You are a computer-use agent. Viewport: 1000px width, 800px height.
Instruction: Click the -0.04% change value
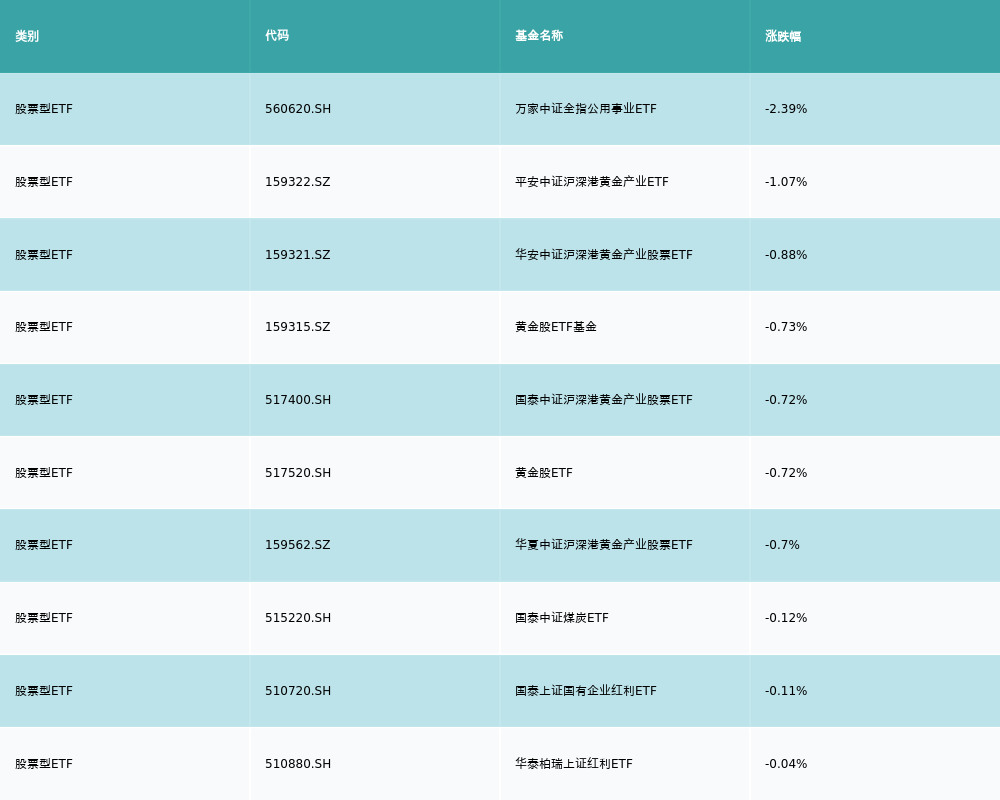point(786,764)
